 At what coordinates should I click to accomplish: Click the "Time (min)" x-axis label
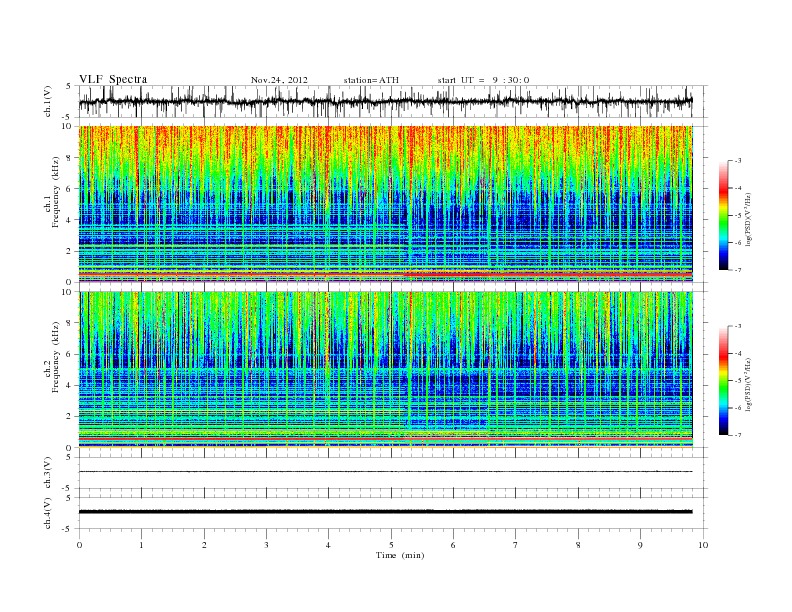[400, 555]
